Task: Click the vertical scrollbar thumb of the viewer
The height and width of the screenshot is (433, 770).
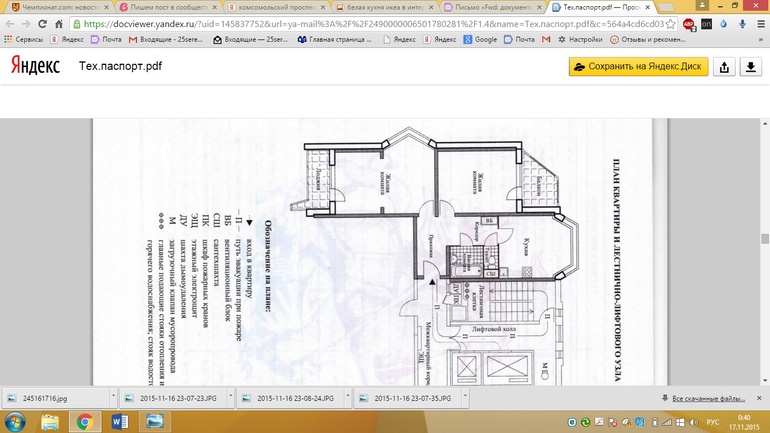Action: (764, 240)
